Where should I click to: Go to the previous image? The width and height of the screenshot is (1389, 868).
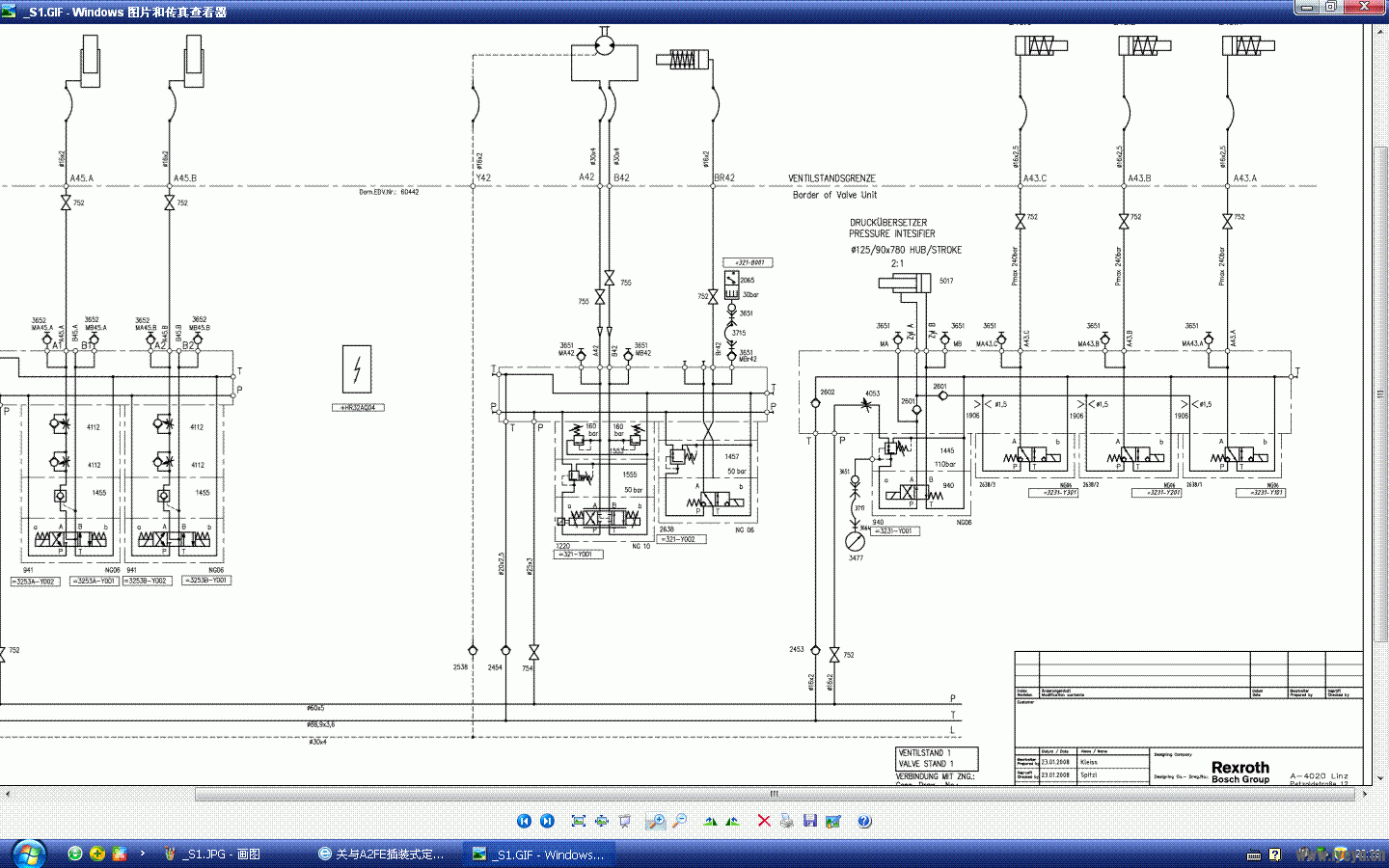524,821
